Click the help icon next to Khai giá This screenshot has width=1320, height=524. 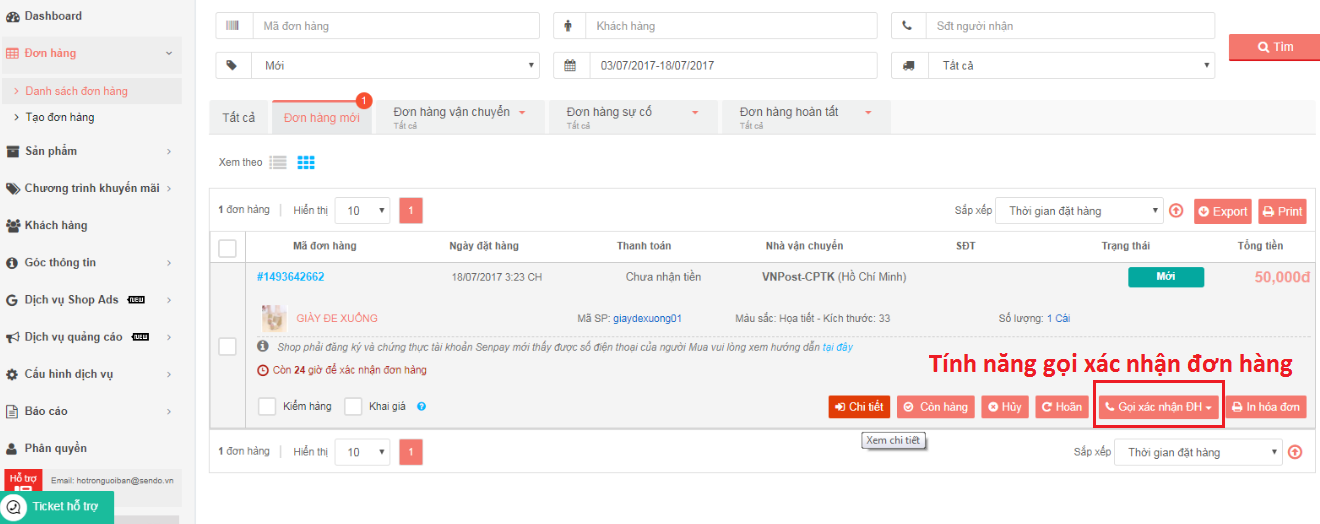(421, 407)
